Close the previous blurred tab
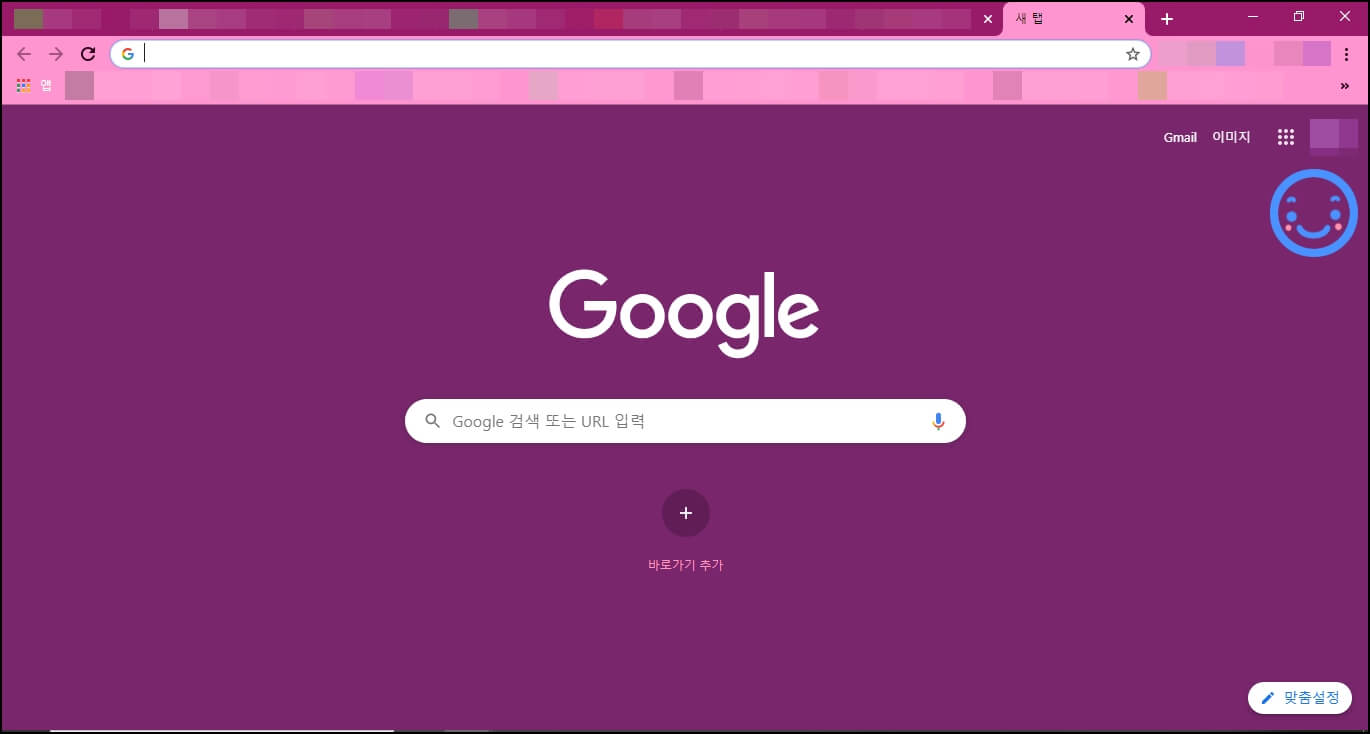 pyautogui.click(x=988, y=19)
